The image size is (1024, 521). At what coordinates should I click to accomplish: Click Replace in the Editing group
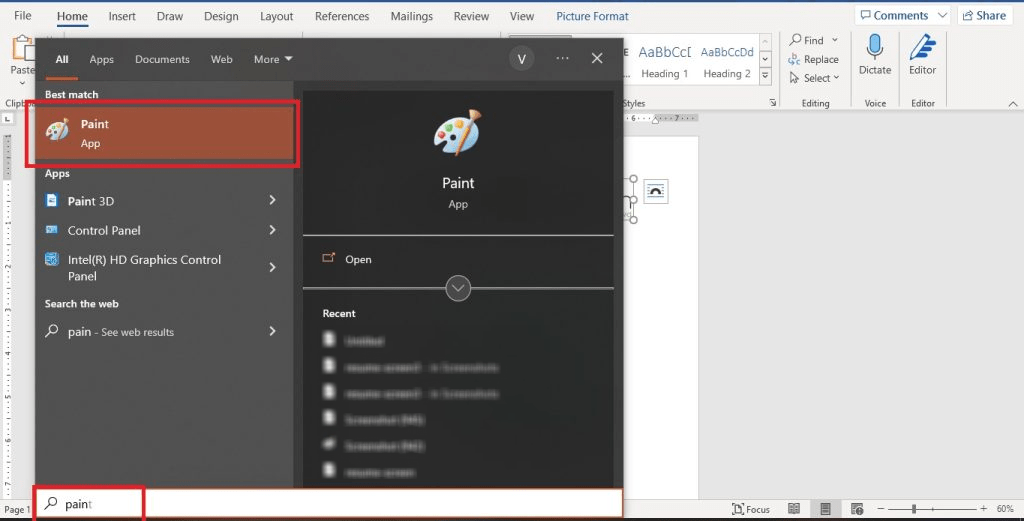click(813, 59)
